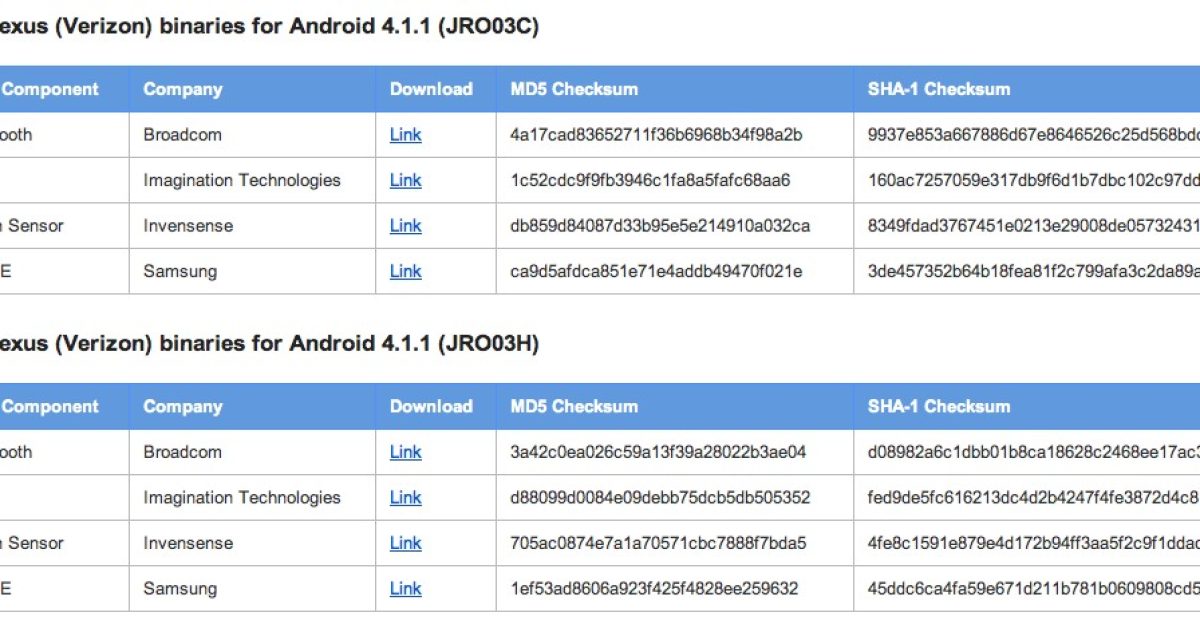Click Samsung download link in JRO03C table
This screenshot has height=628, width=1200.
tap(405, 272)
